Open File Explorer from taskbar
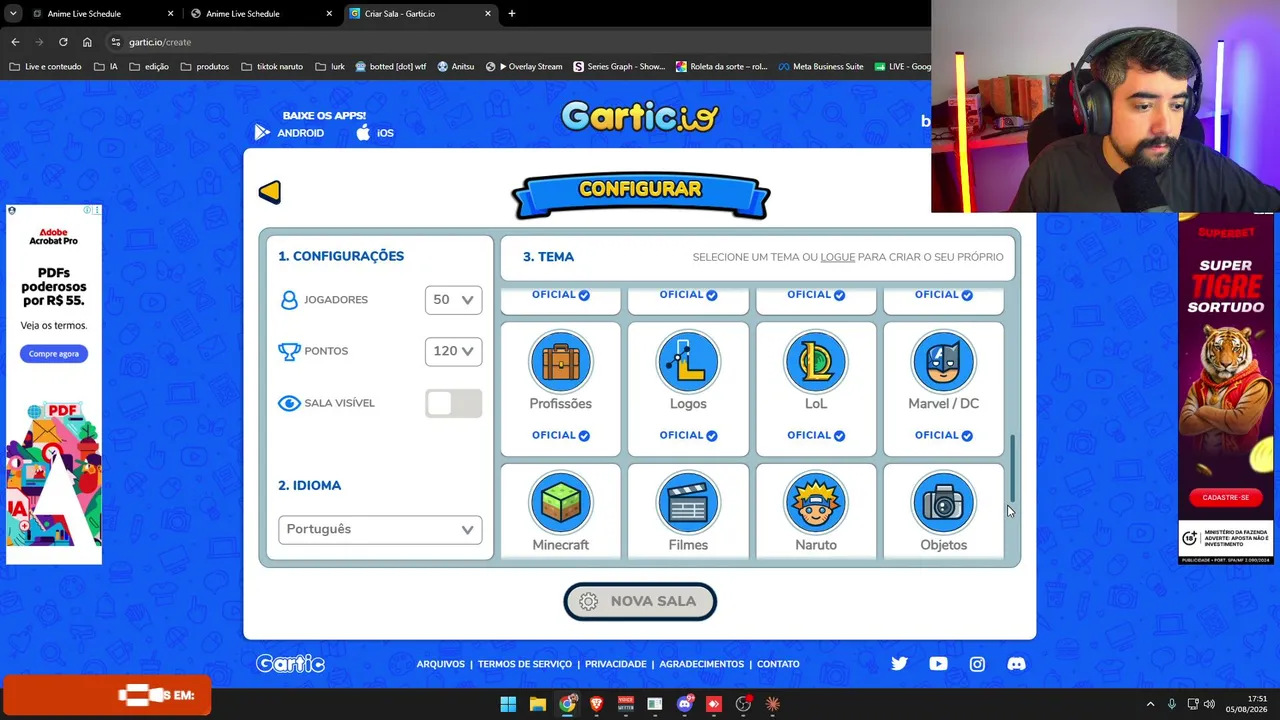Viewport: 1280px width, 720px height. 538,704
